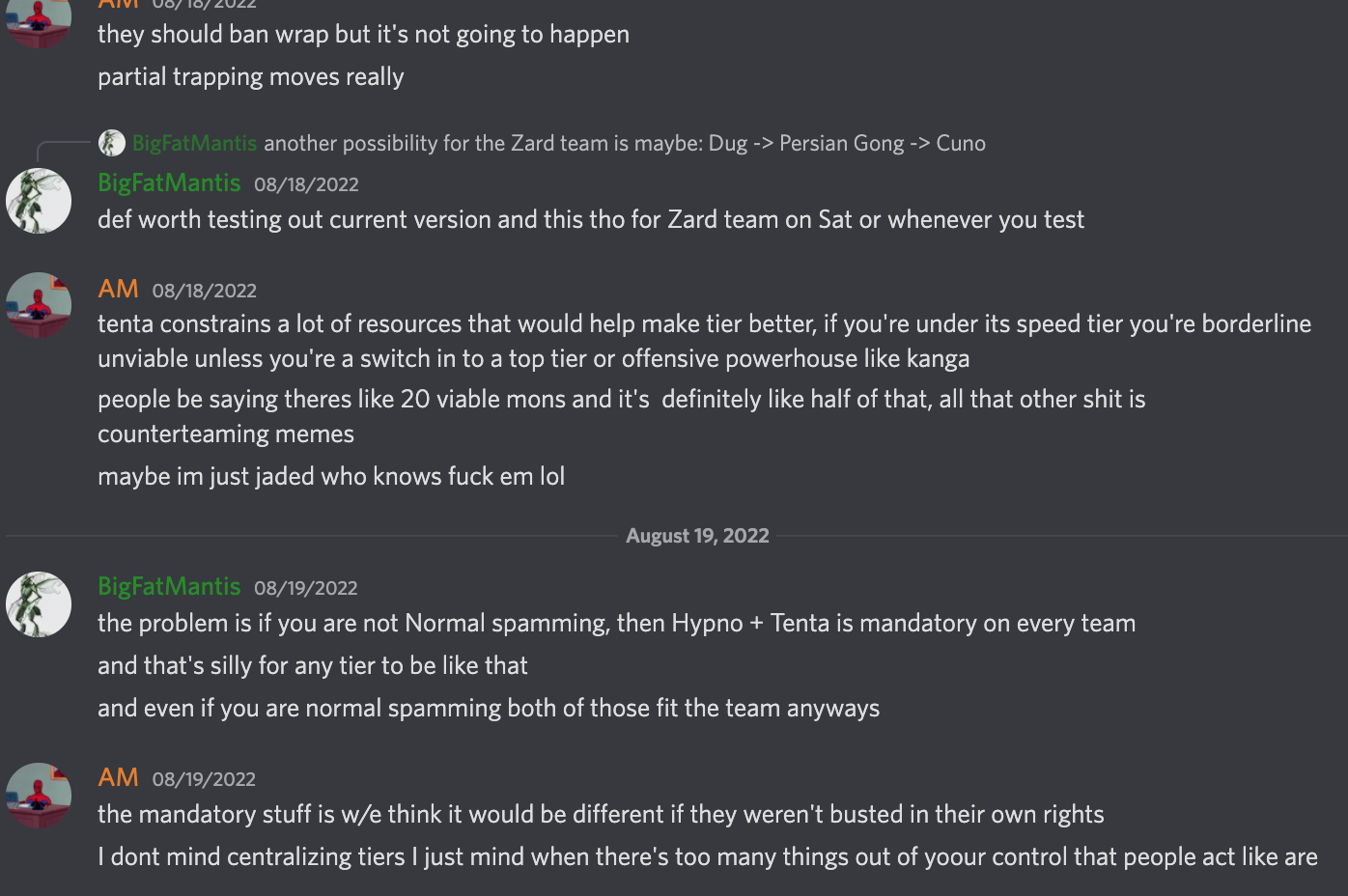Open AM's avatar beside "tenta constrains" message
Viewport: 1348px width, 896px height.
pyautogui.click(x=39, y=305)
